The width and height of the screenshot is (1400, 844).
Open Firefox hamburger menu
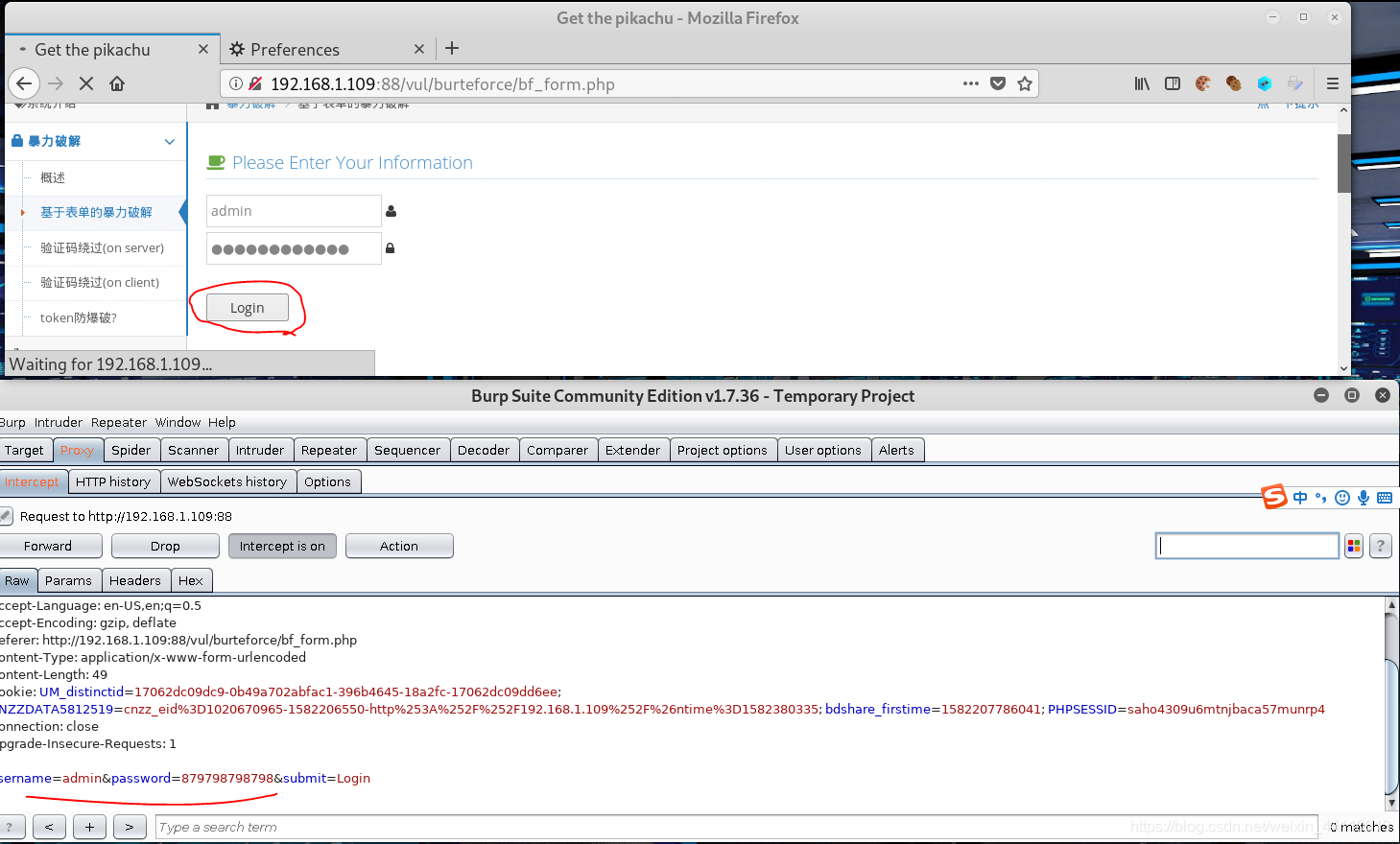point(1333,83)
